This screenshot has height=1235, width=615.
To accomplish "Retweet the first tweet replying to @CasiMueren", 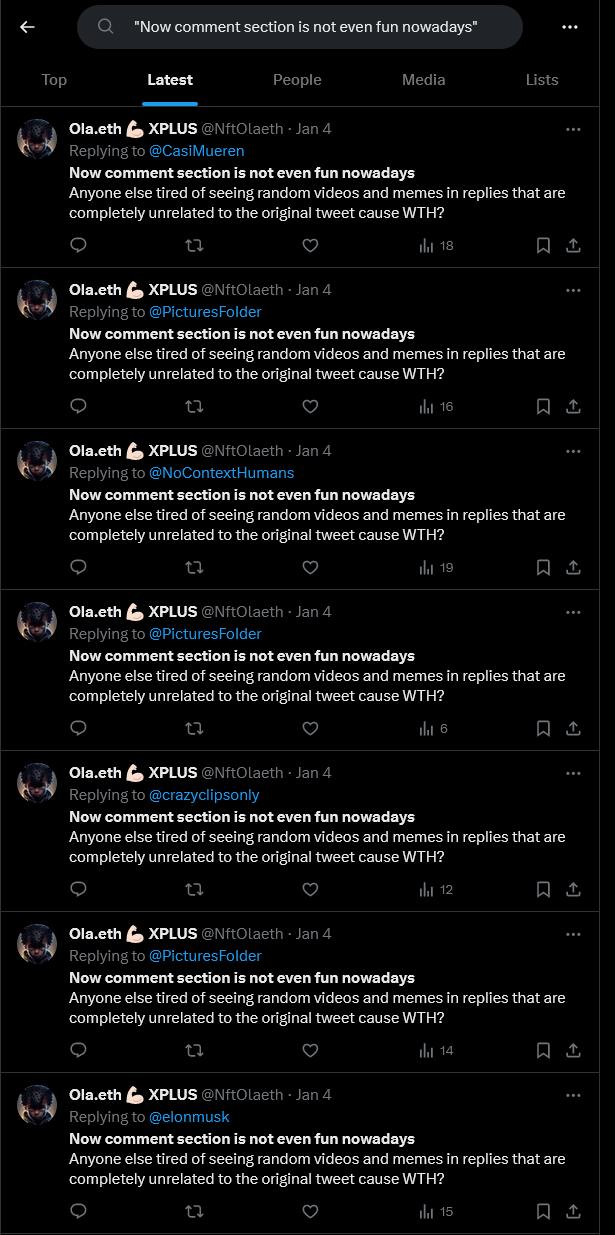I will click(194, 245).
